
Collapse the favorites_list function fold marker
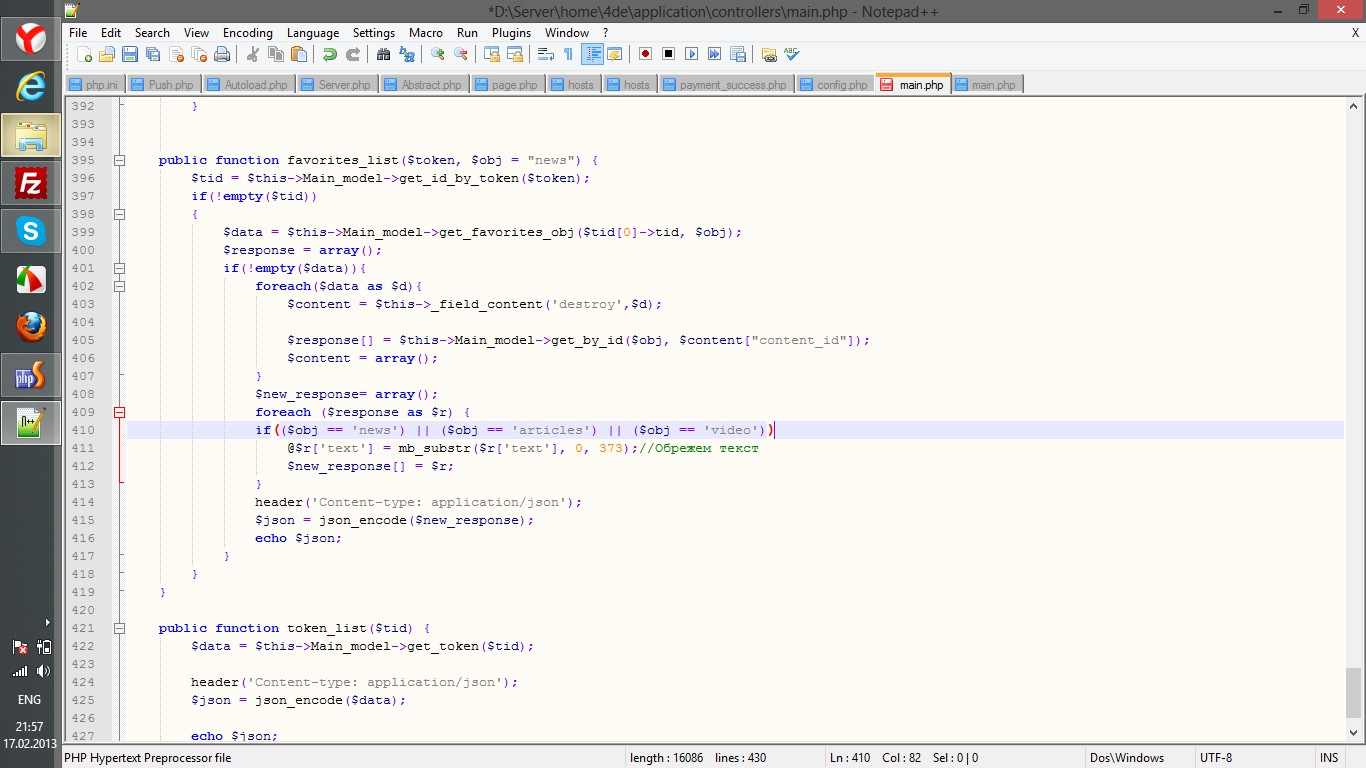pos(119,160)
